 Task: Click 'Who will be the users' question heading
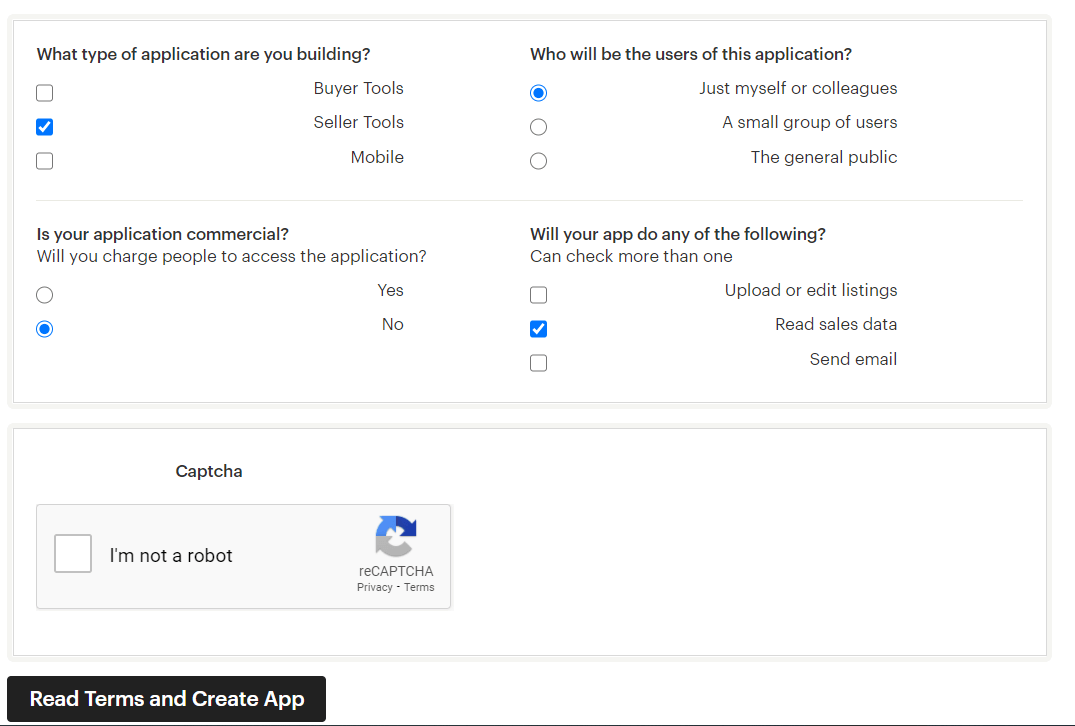690,54
